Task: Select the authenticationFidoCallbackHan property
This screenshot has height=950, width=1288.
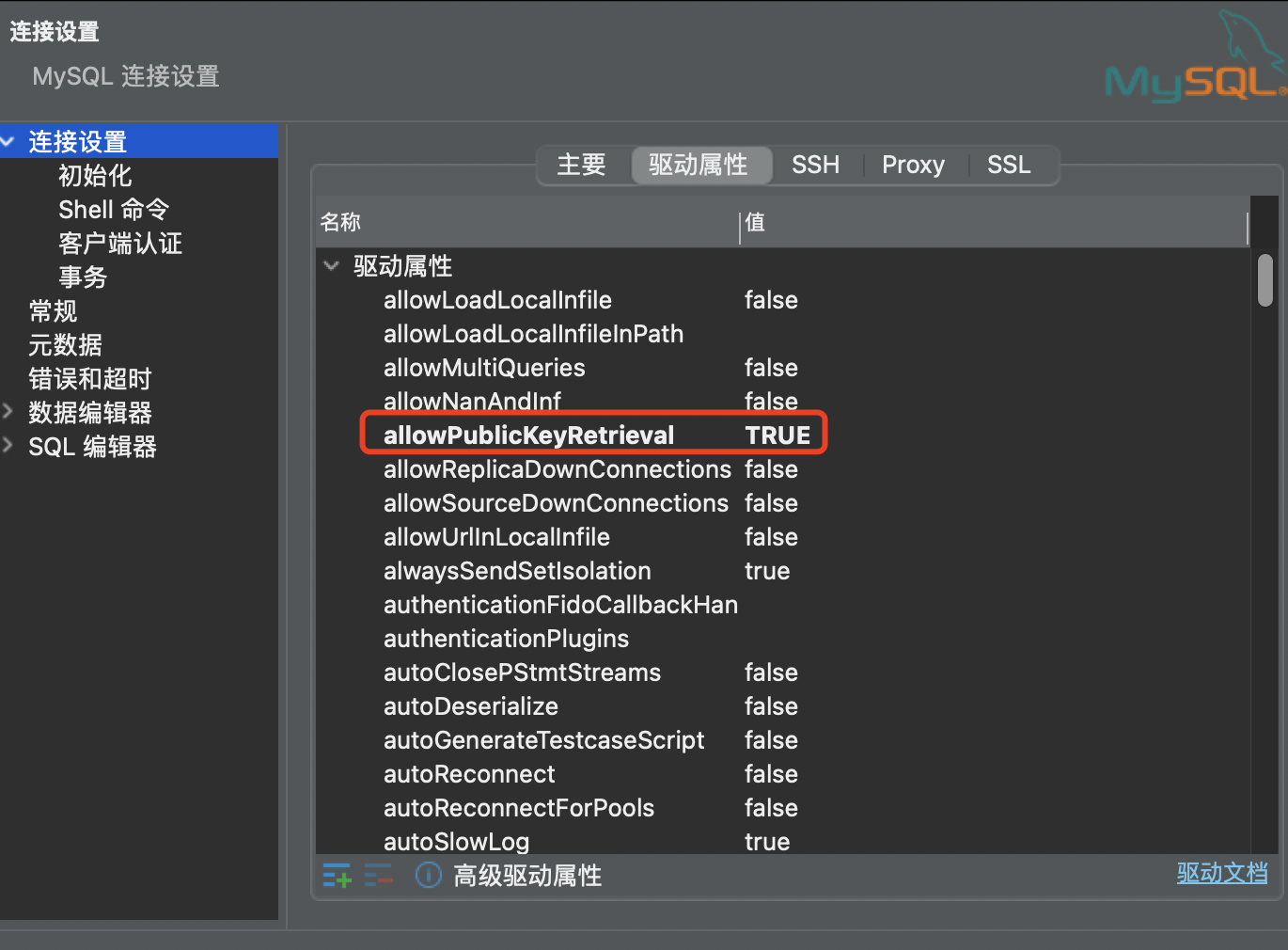Action: point(560,605)
